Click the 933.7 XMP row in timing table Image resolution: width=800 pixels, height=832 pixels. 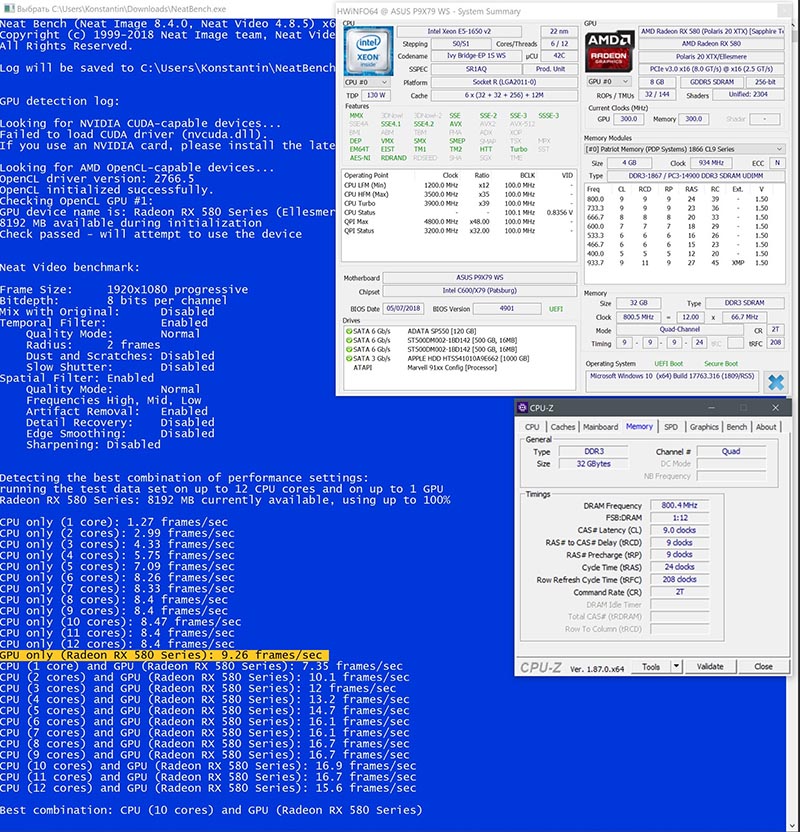[x=684, y=263]
